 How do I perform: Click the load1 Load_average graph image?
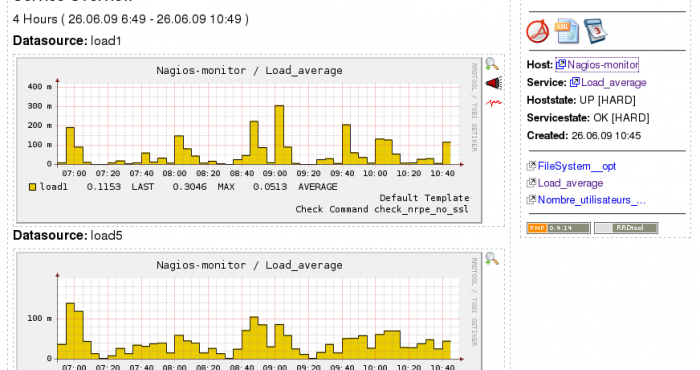(249, 140)
